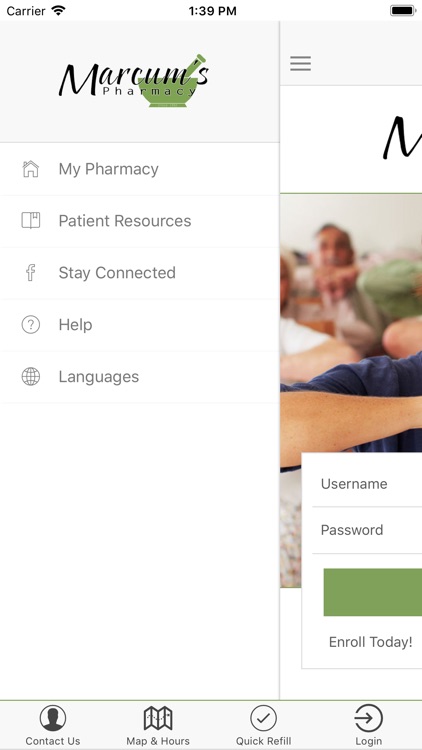Screen dimensions: 422x750
Task: Tap the Map & Hours map icon
Action: (158, 718)
